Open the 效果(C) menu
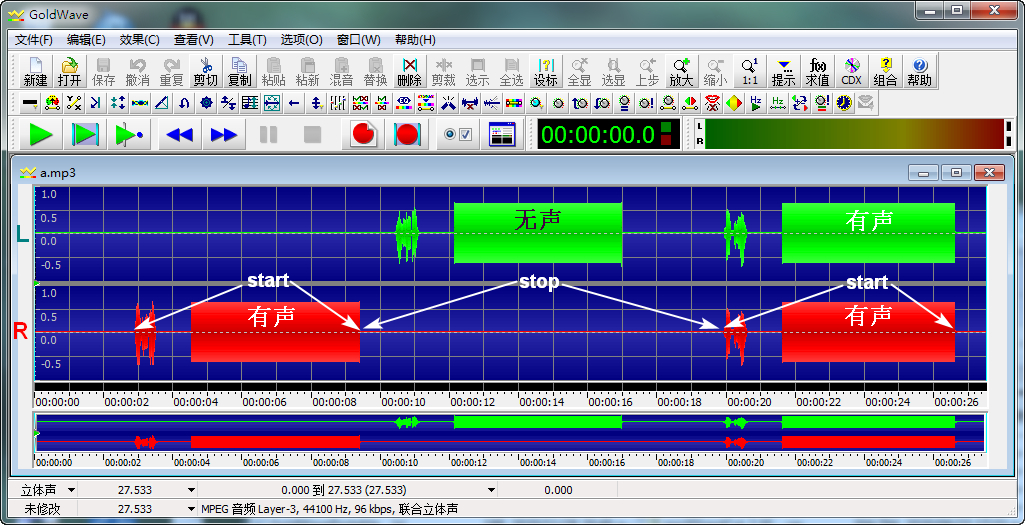This screenshot has height=525, width=1025. [139, 40]
